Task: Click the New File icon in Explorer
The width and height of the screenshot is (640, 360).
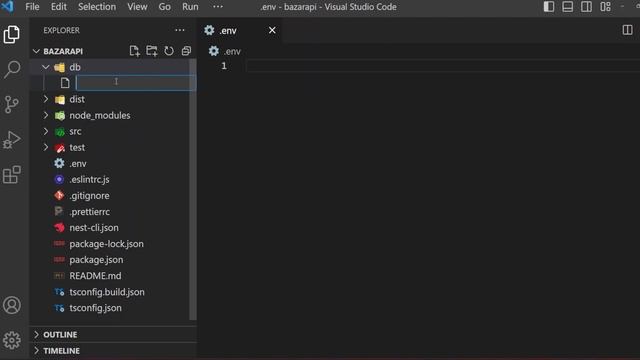Action: point(134,51)
